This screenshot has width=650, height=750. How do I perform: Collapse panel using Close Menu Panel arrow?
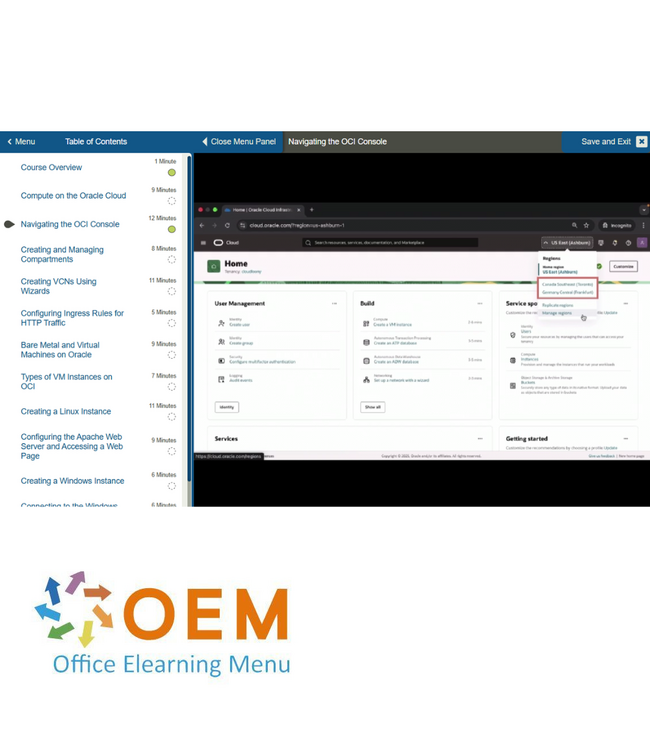coord(205,142)
